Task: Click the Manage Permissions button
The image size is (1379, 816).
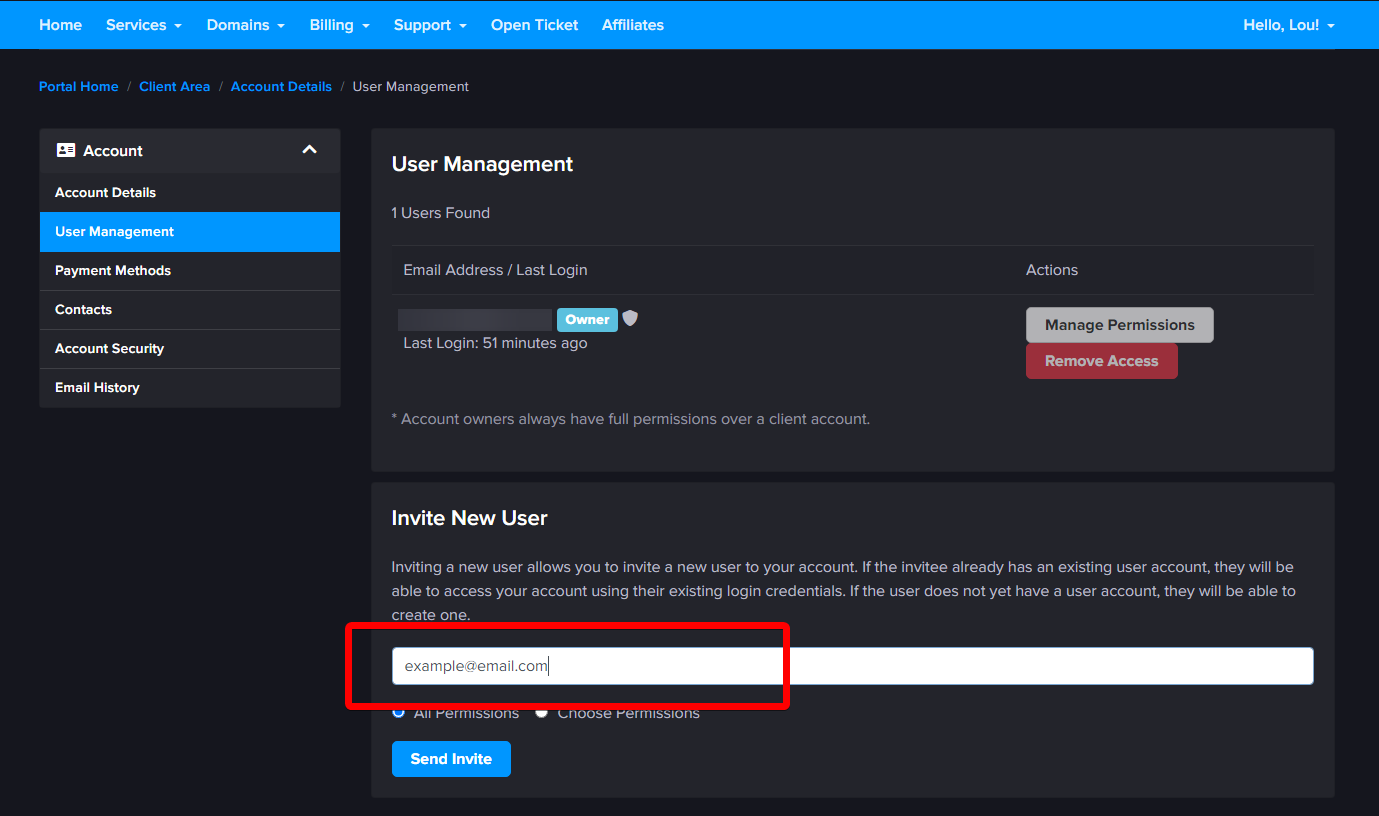Action: click(x=1120, y=325)
